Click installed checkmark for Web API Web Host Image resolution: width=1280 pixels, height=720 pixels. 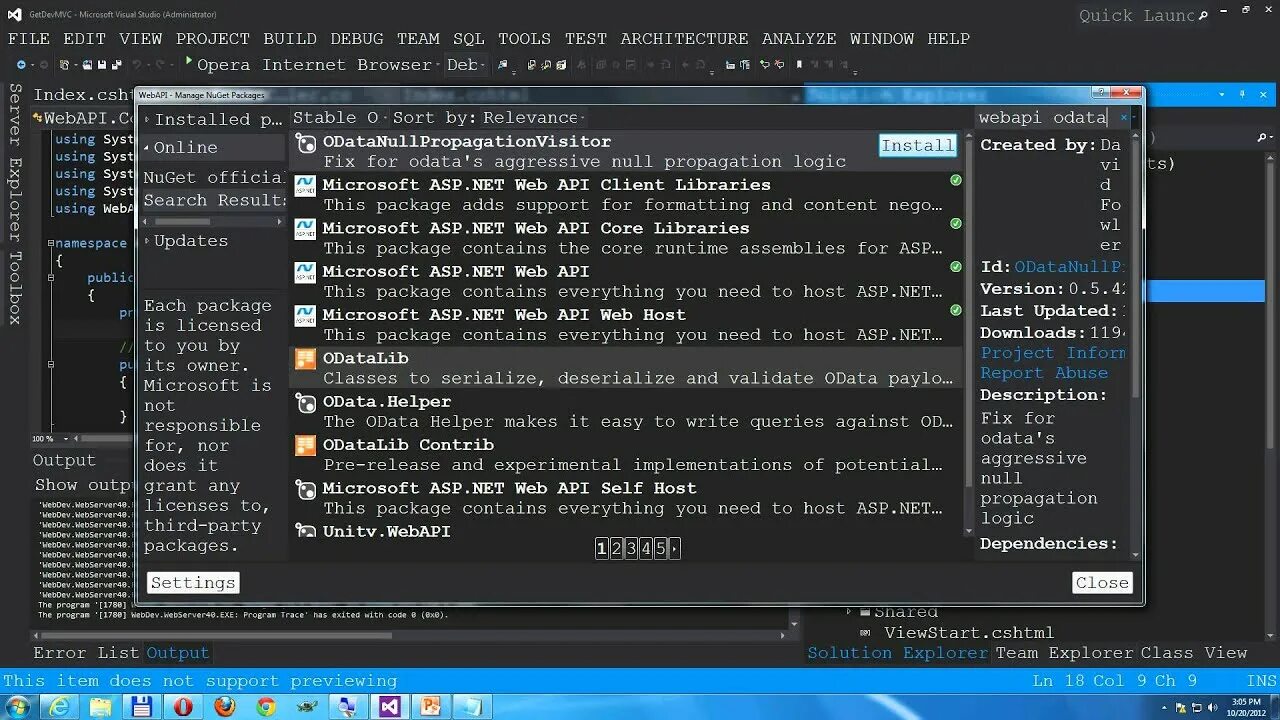coord(956,310)
